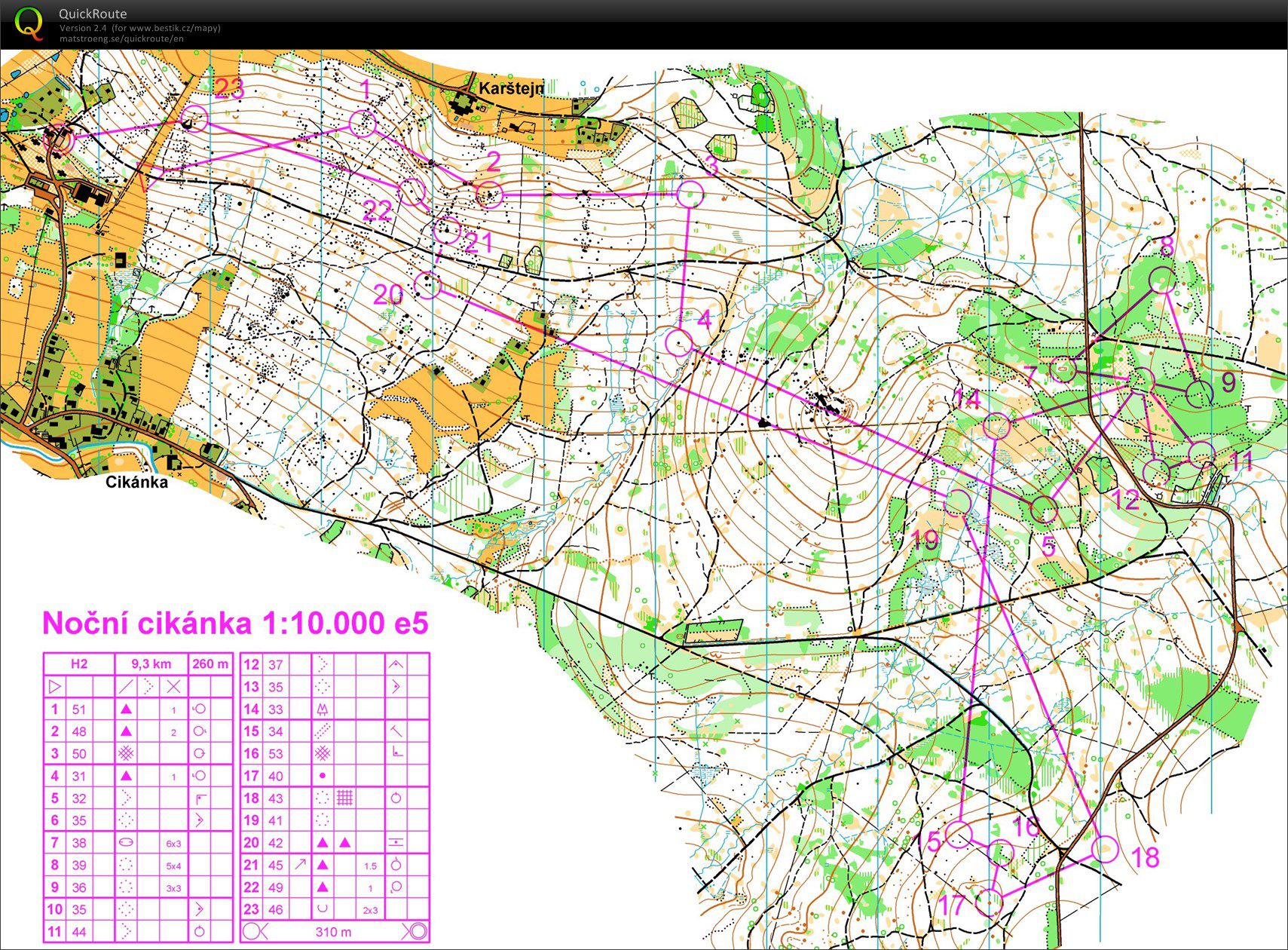
Task: Select control circle 14 on the map
Action: (x=997, y=426)
